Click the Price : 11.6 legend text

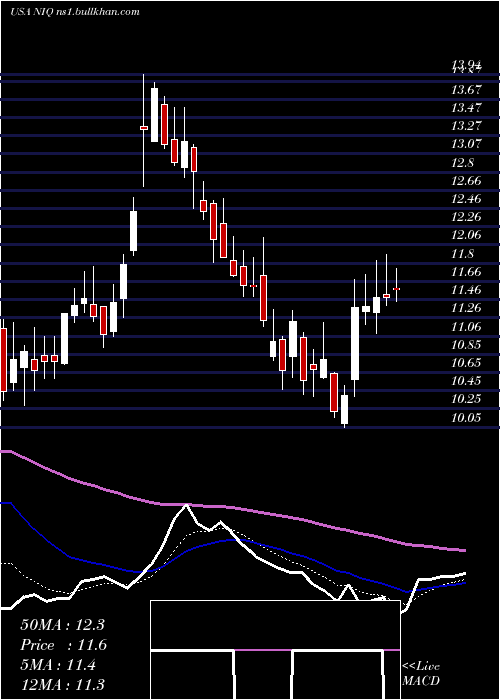(63, 645)
